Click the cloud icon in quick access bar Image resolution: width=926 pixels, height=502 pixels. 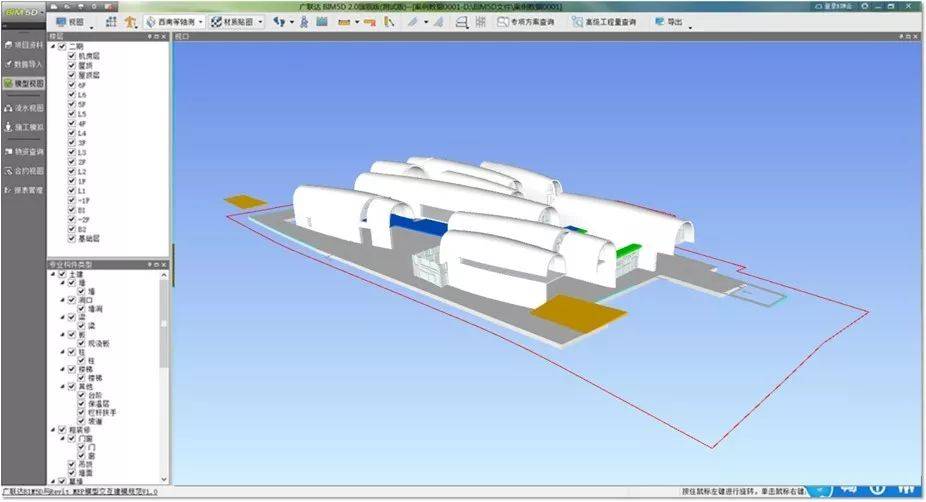(x=80, y=6)
